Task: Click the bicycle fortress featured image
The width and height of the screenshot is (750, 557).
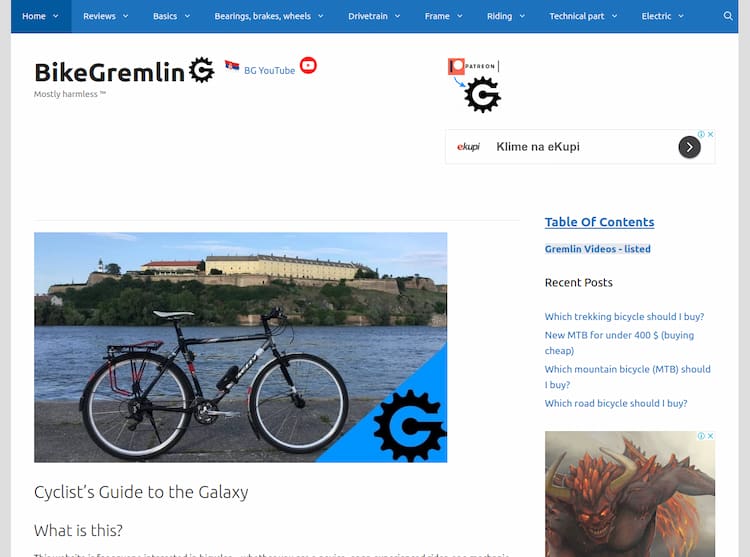Action: tap(241, 347)
